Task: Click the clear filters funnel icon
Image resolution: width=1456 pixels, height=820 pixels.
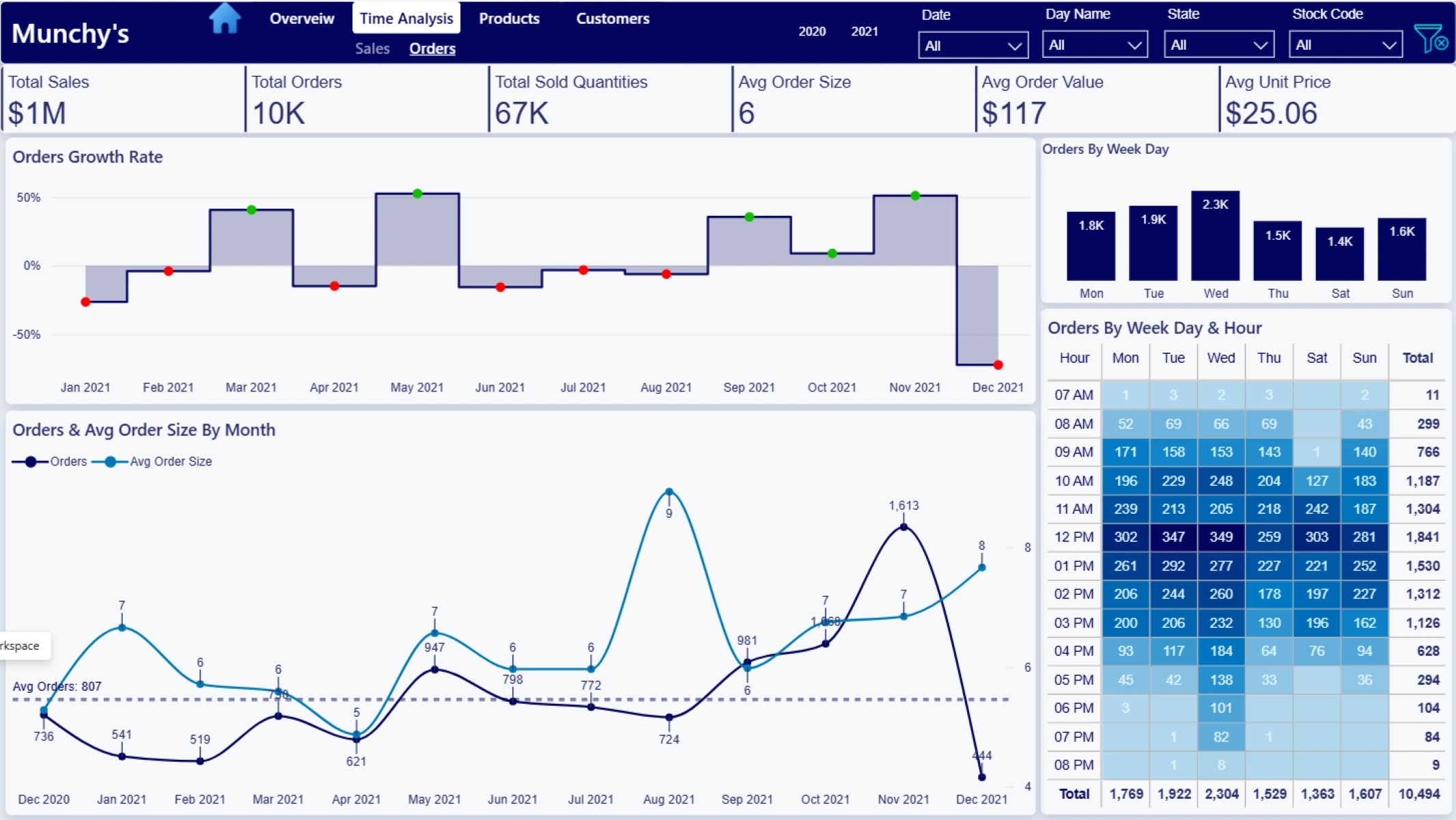Action: [1430, 38]
